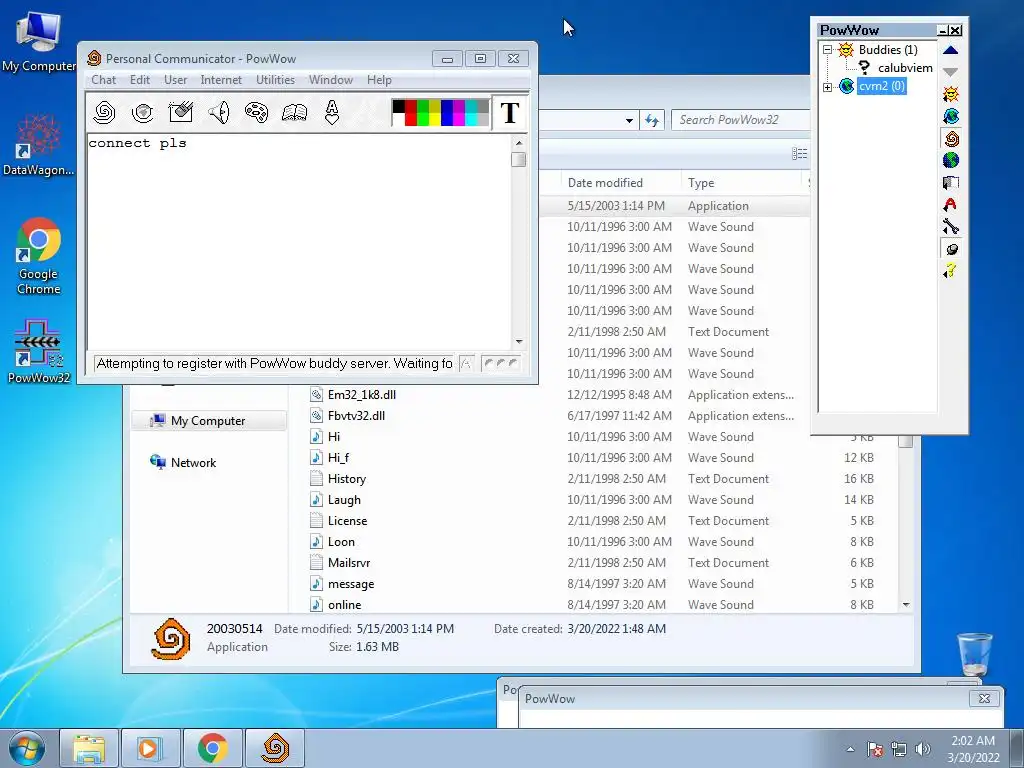Open DataWagon desktop shortcut
1024x768 pixels.
coord(38,144)
